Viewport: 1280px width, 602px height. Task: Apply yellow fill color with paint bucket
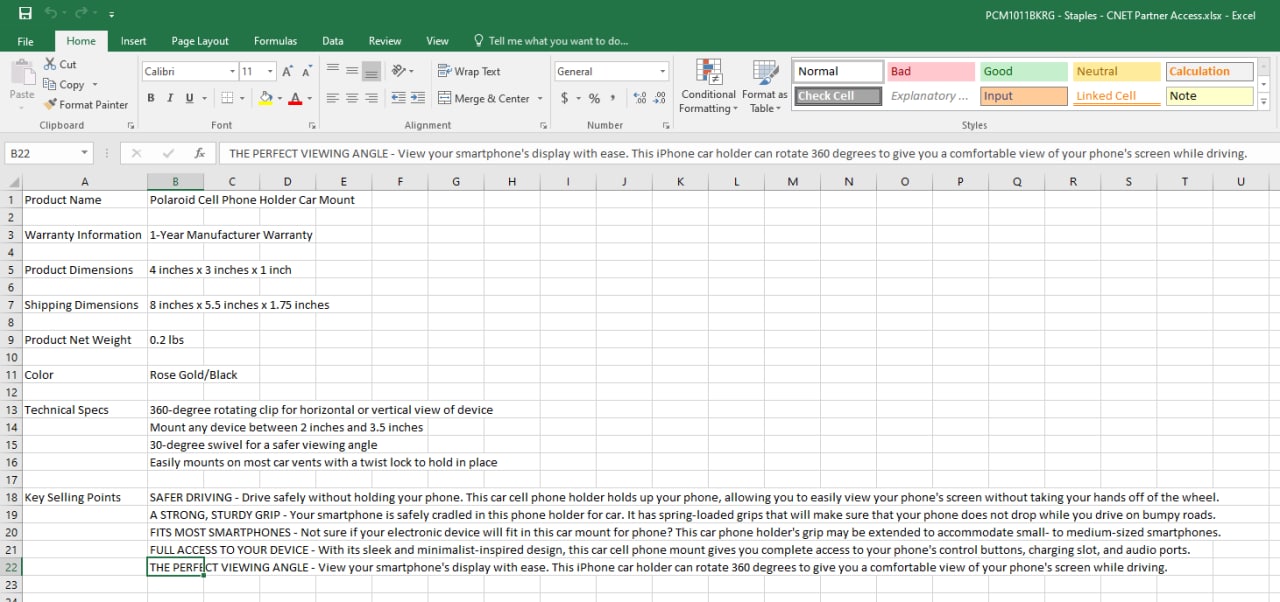pos(265,98)
